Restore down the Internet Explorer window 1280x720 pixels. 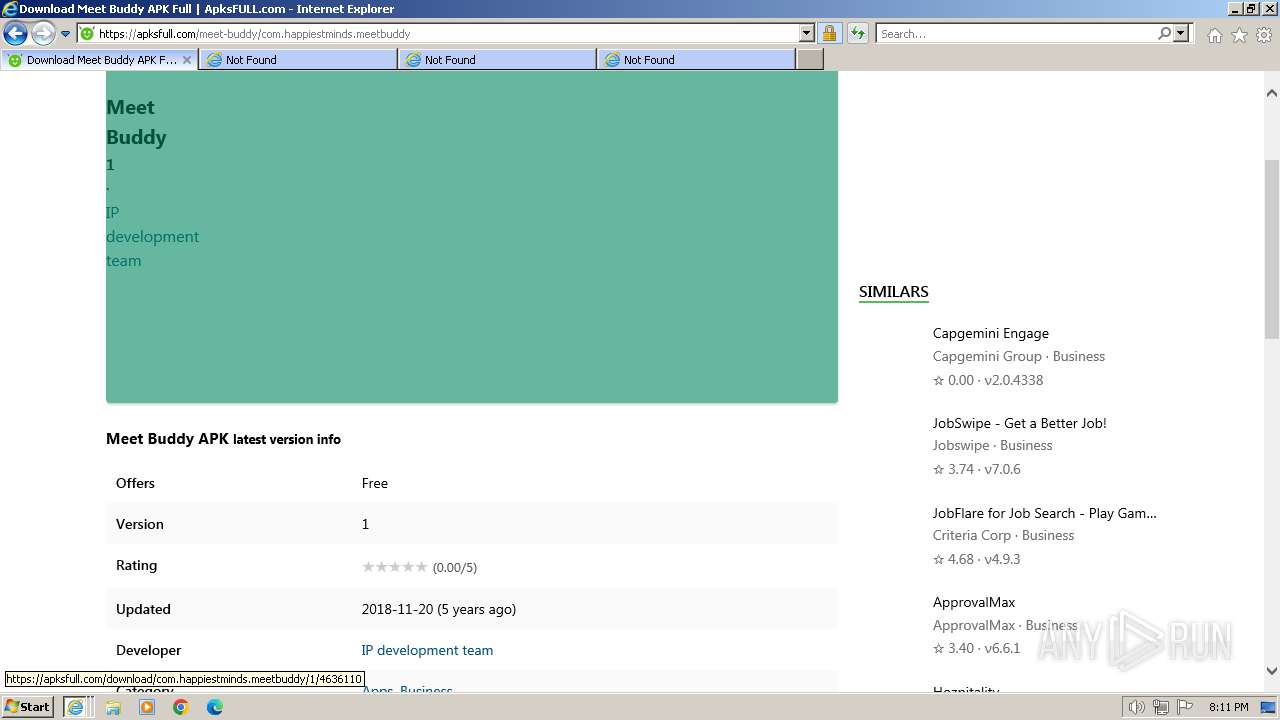1251,9
